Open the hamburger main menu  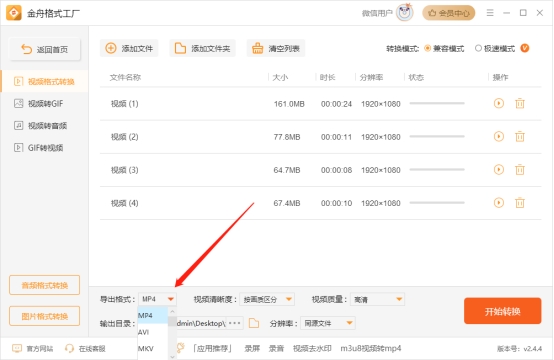(490, 13)
